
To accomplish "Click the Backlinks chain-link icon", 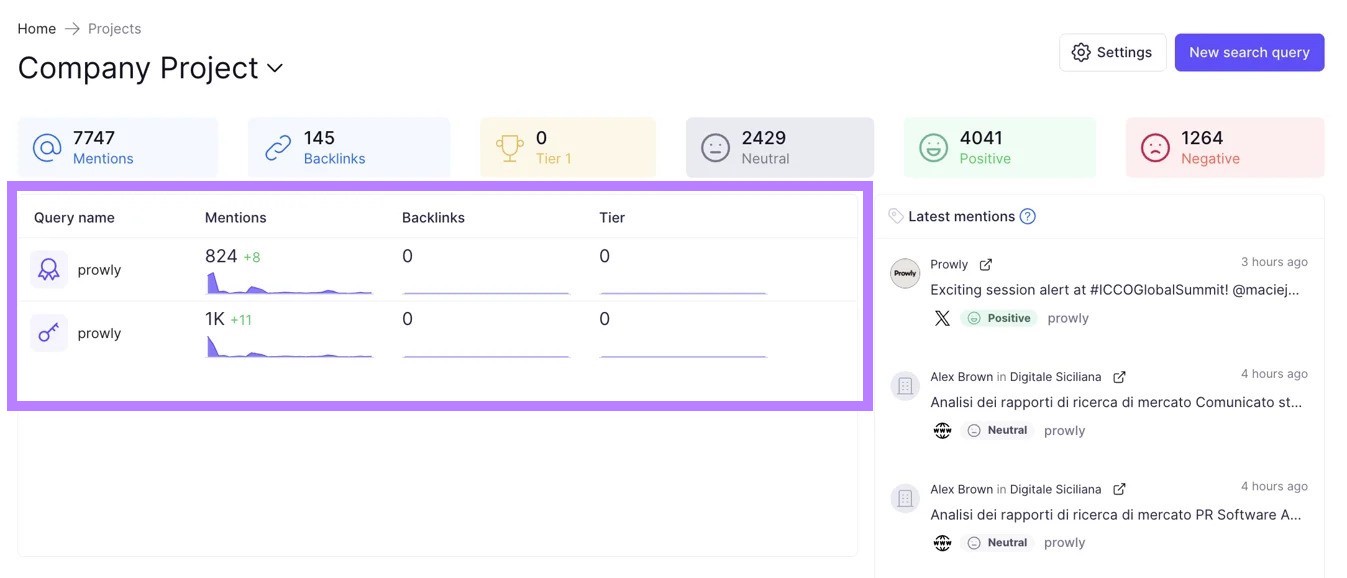I will click(277, 146).
